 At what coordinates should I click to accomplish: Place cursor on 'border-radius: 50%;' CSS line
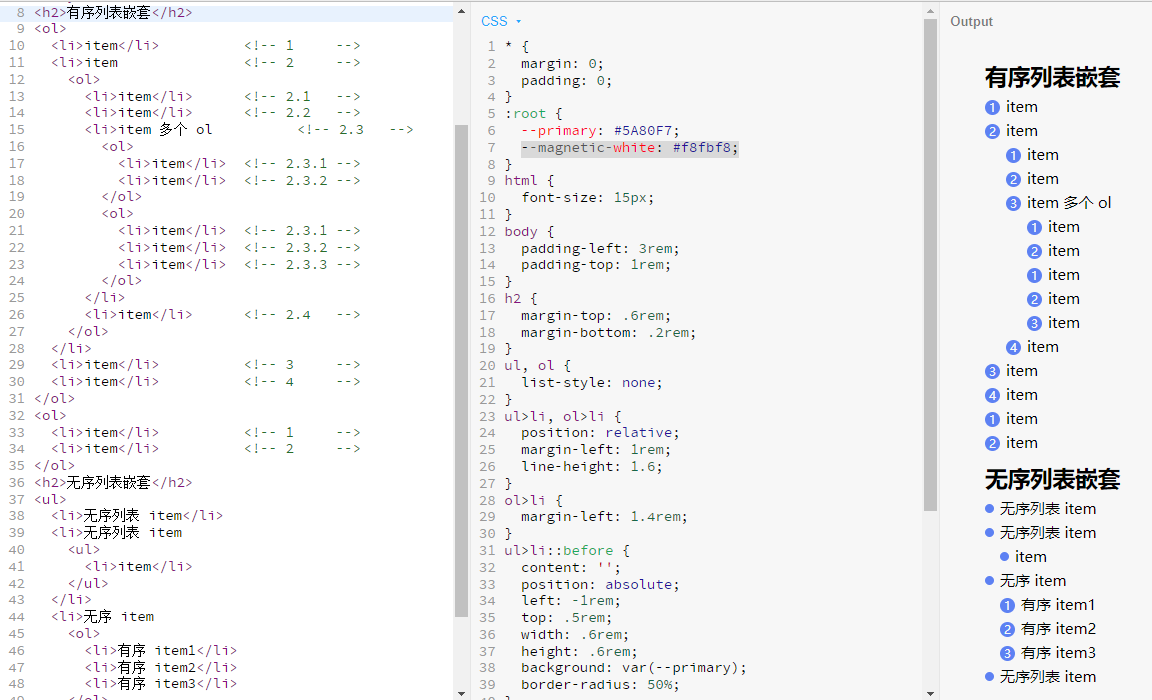[x=599, y=684]
